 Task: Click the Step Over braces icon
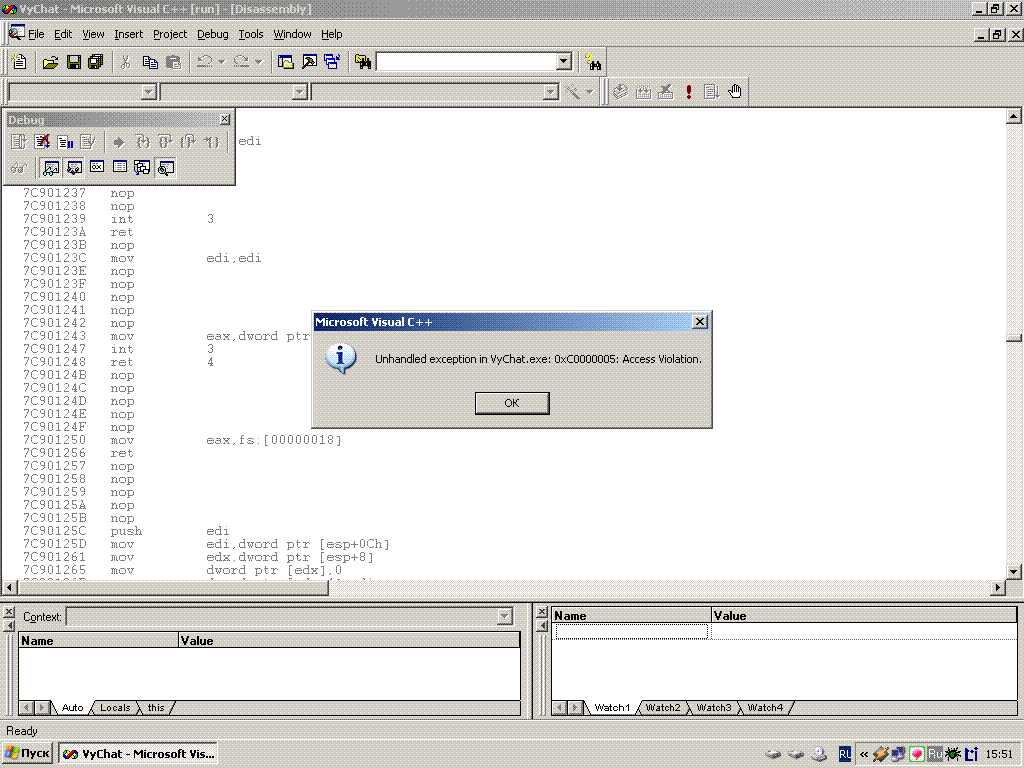pyautogui.click(x=165, y=142)
